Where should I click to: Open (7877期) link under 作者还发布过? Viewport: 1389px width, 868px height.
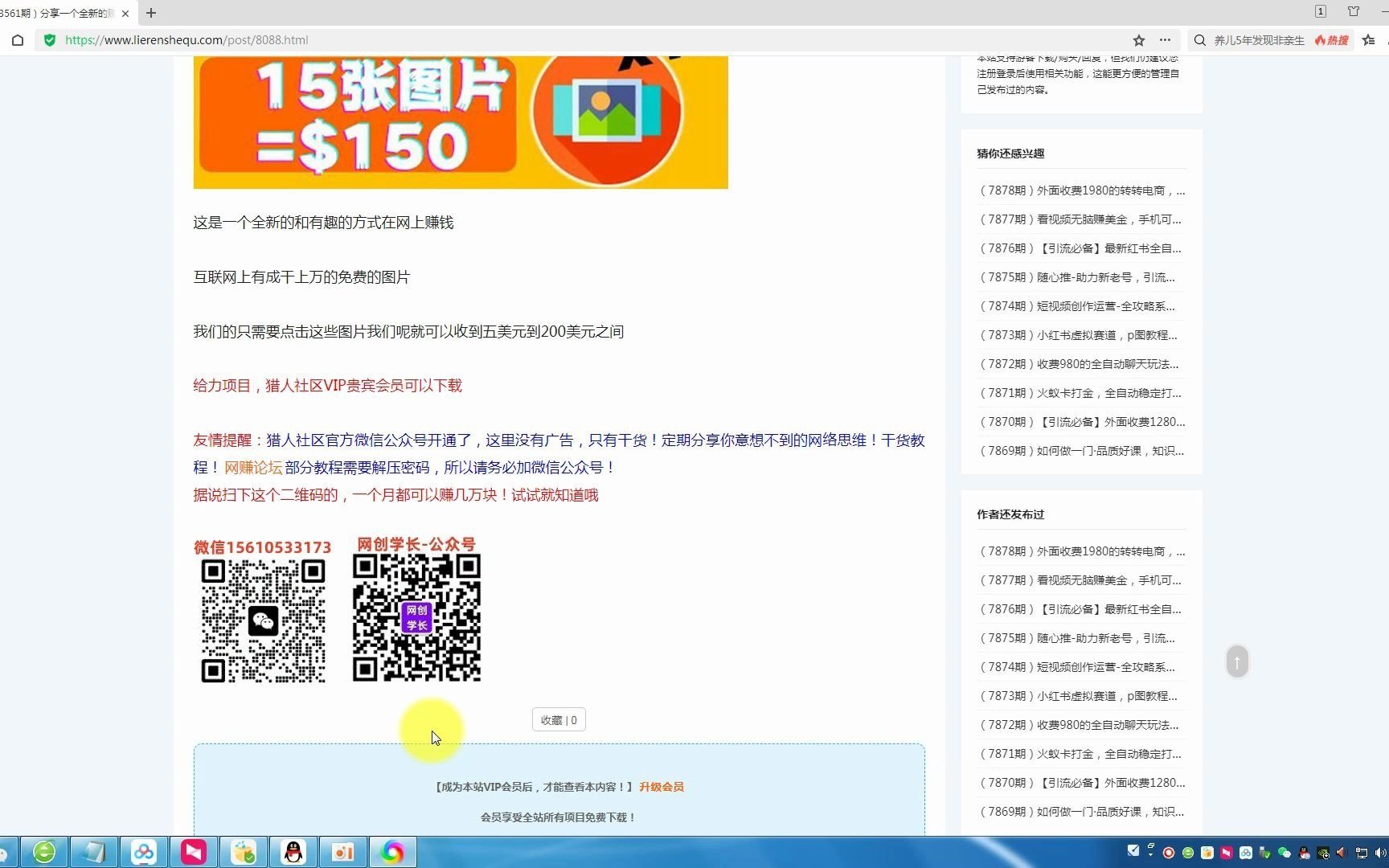pyautogui.click(x=1080, y=580)
